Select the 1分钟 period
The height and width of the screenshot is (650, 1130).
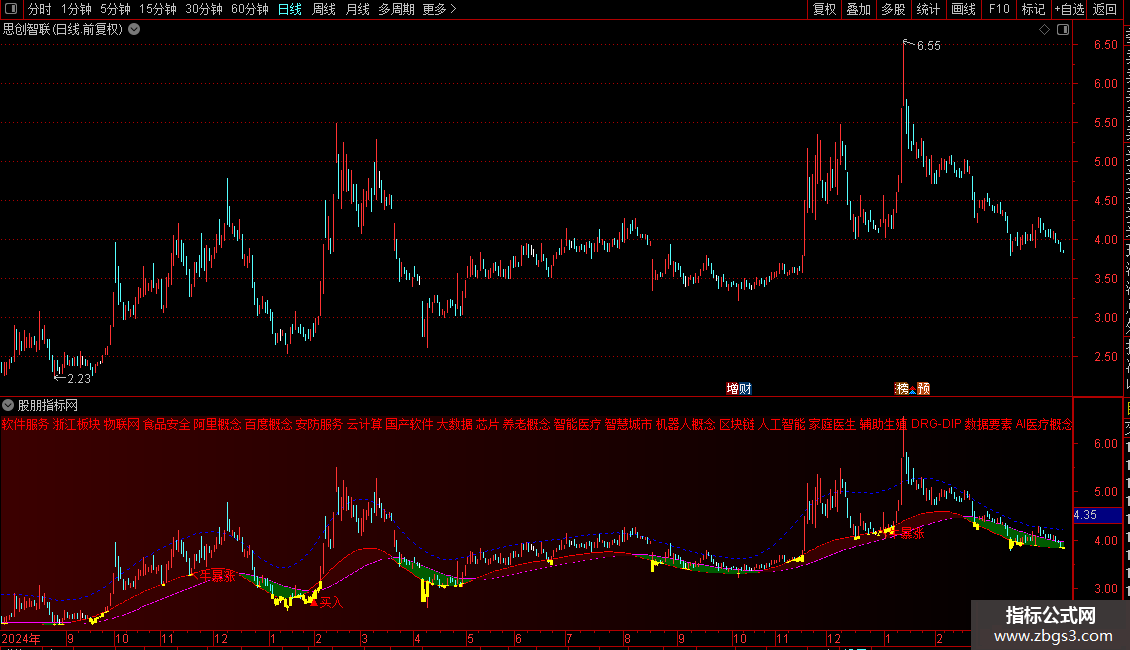coord(76,9)
